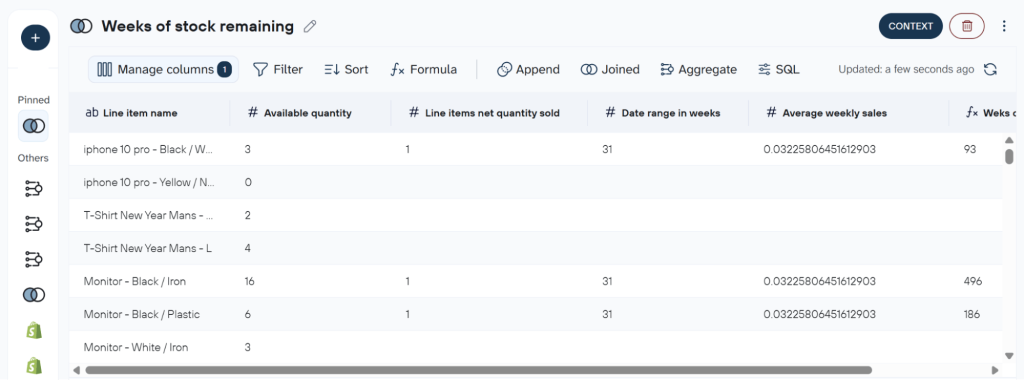This screenshot has width=1024, height=380.
Task: Click the Updated a few seconds ago text
Action: (906, 69)
